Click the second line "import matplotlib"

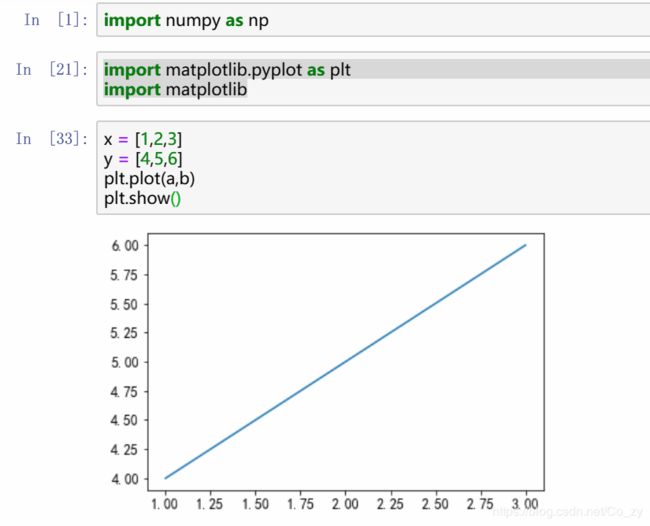[x=175, y=90]
